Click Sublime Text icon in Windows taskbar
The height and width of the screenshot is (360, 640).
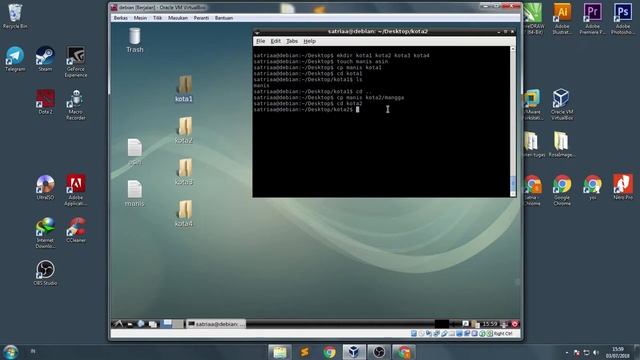pyautogui.click(x=304, y=352)
